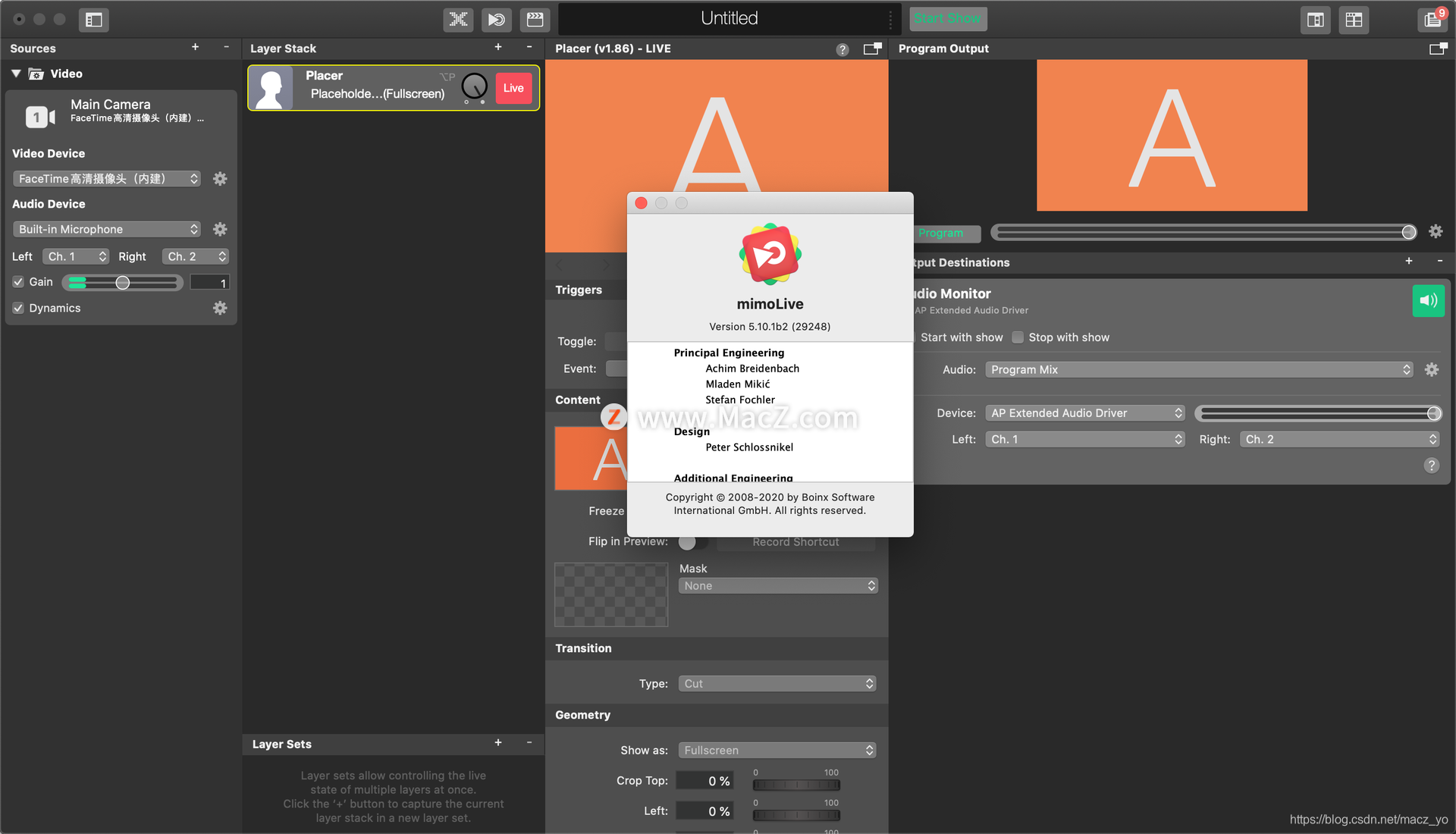
Task: Open Mask None dropdown
Action: pos(778,585)
